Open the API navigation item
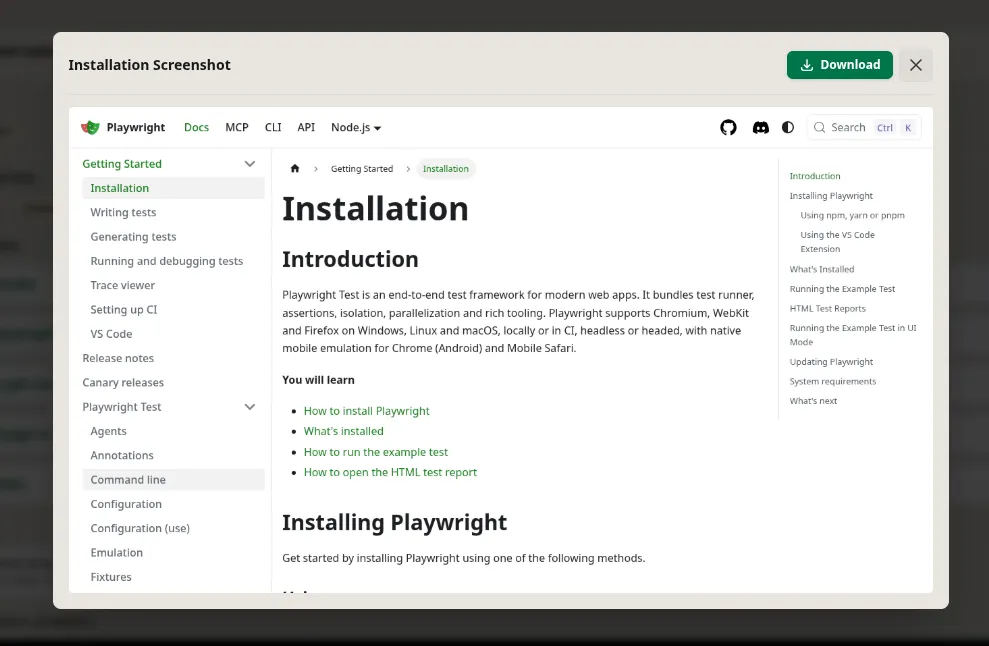This screenshot has height=646, width=989. 306,127
